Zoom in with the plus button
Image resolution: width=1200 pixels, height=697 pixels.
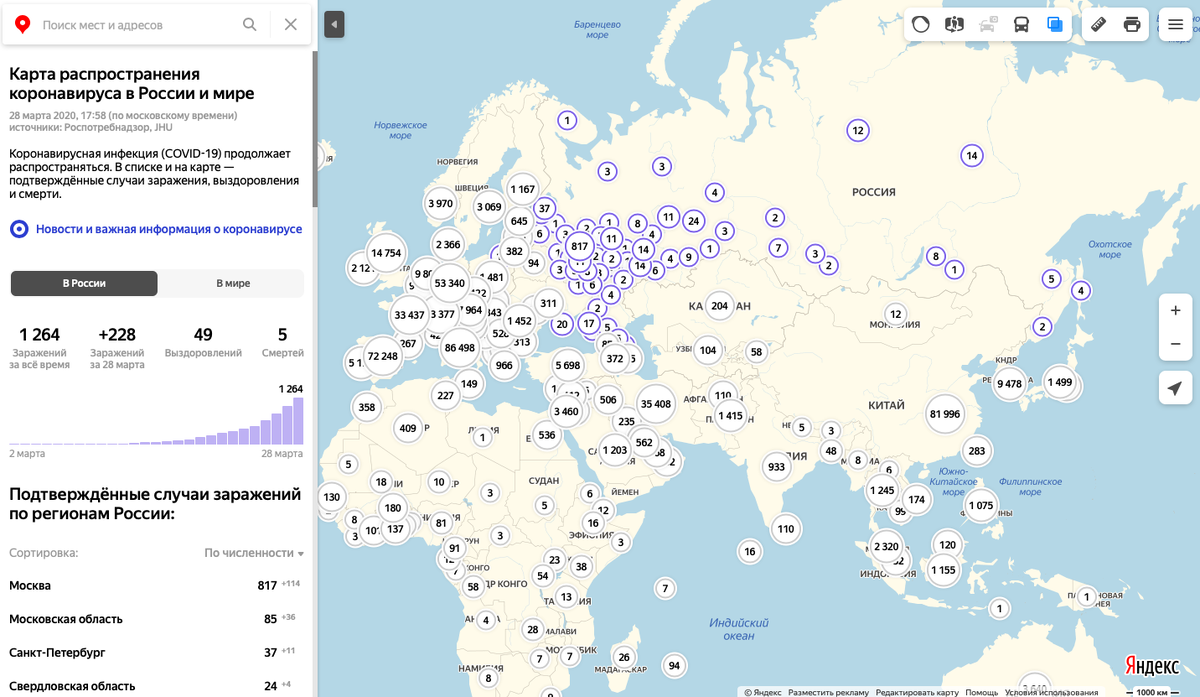click(1176, 311)
